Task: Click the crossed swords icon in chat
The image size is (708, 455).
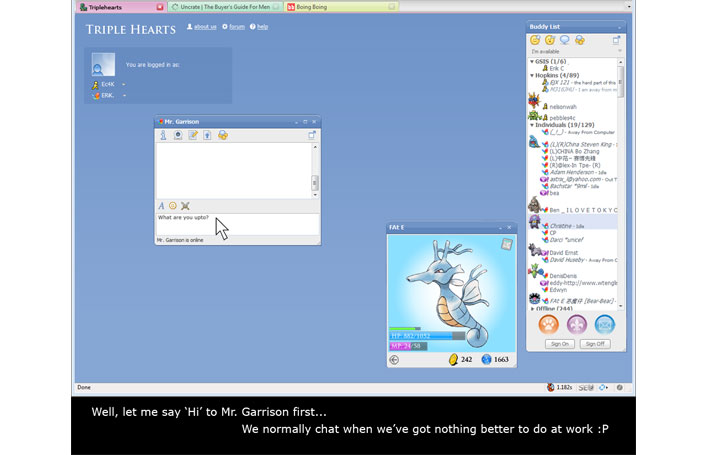Action: (x=185, y=205)
